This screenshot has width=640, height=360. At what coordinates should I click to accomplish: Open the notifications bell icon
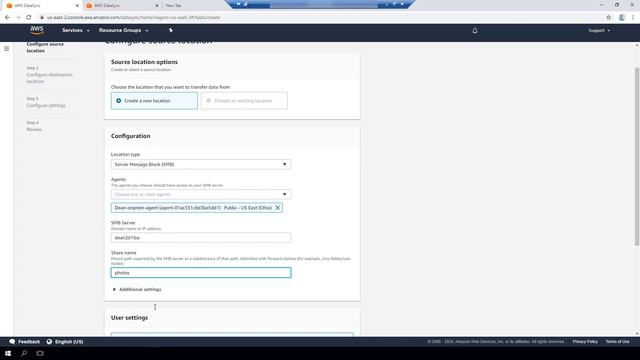(475, 31)
